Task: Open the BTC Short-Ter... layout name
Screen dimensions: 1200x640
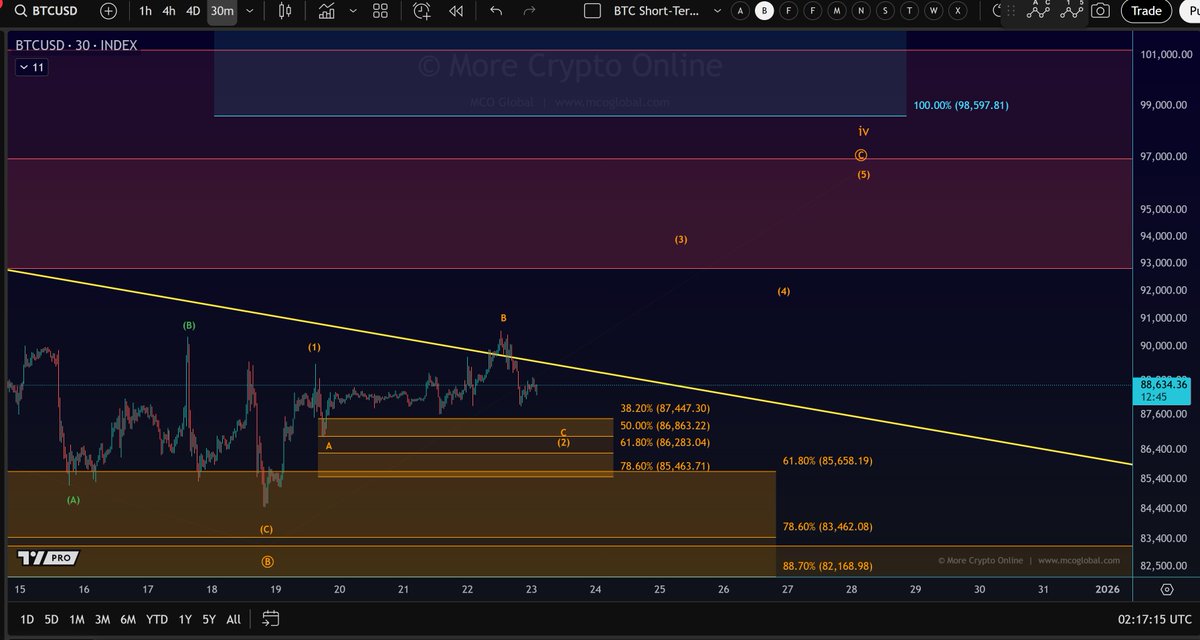Action: coord(656,11)
